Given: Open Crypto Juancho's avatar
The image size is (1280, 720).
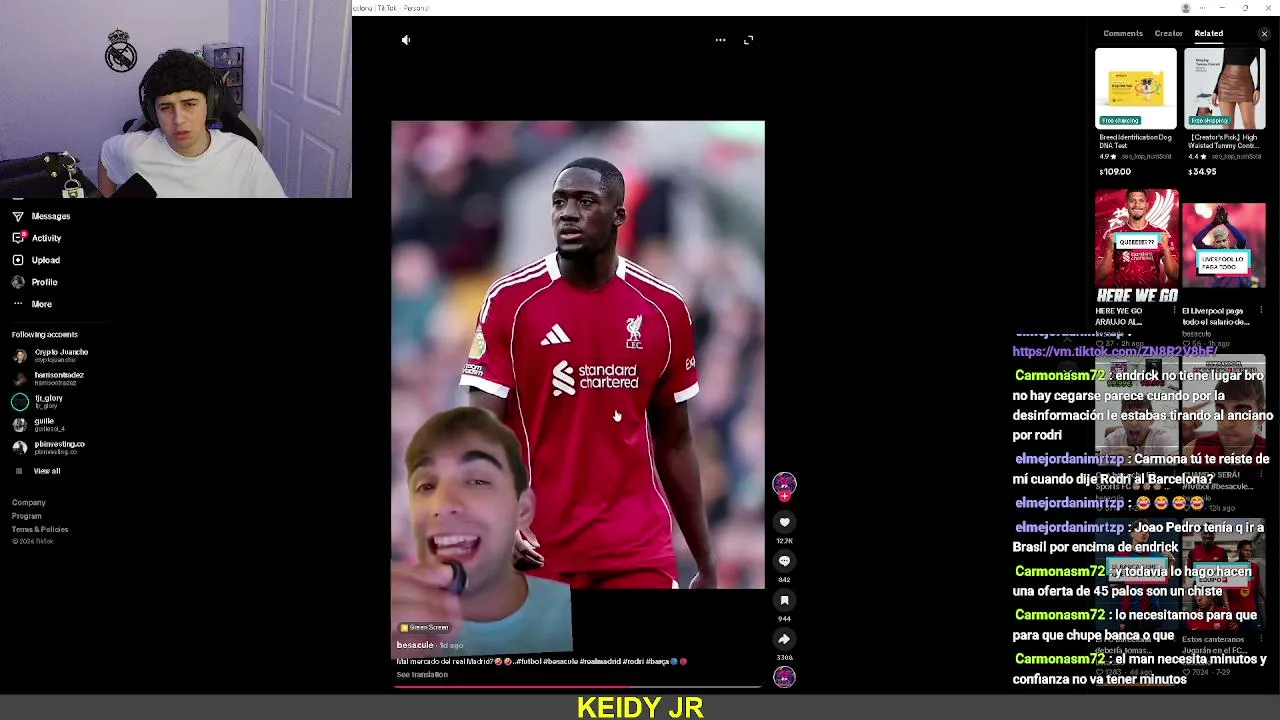Looking at the screenshot, I should coord(20,355).
